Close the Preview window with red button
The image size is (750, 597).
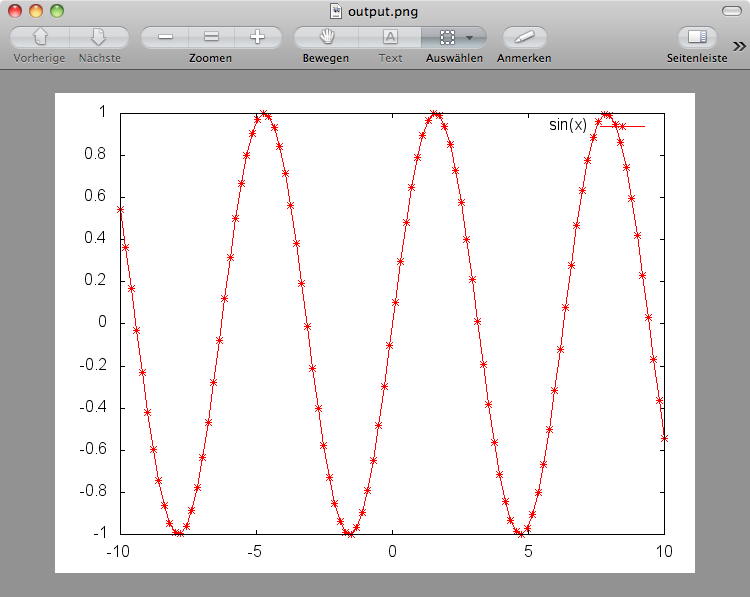(x=14, y=11)
